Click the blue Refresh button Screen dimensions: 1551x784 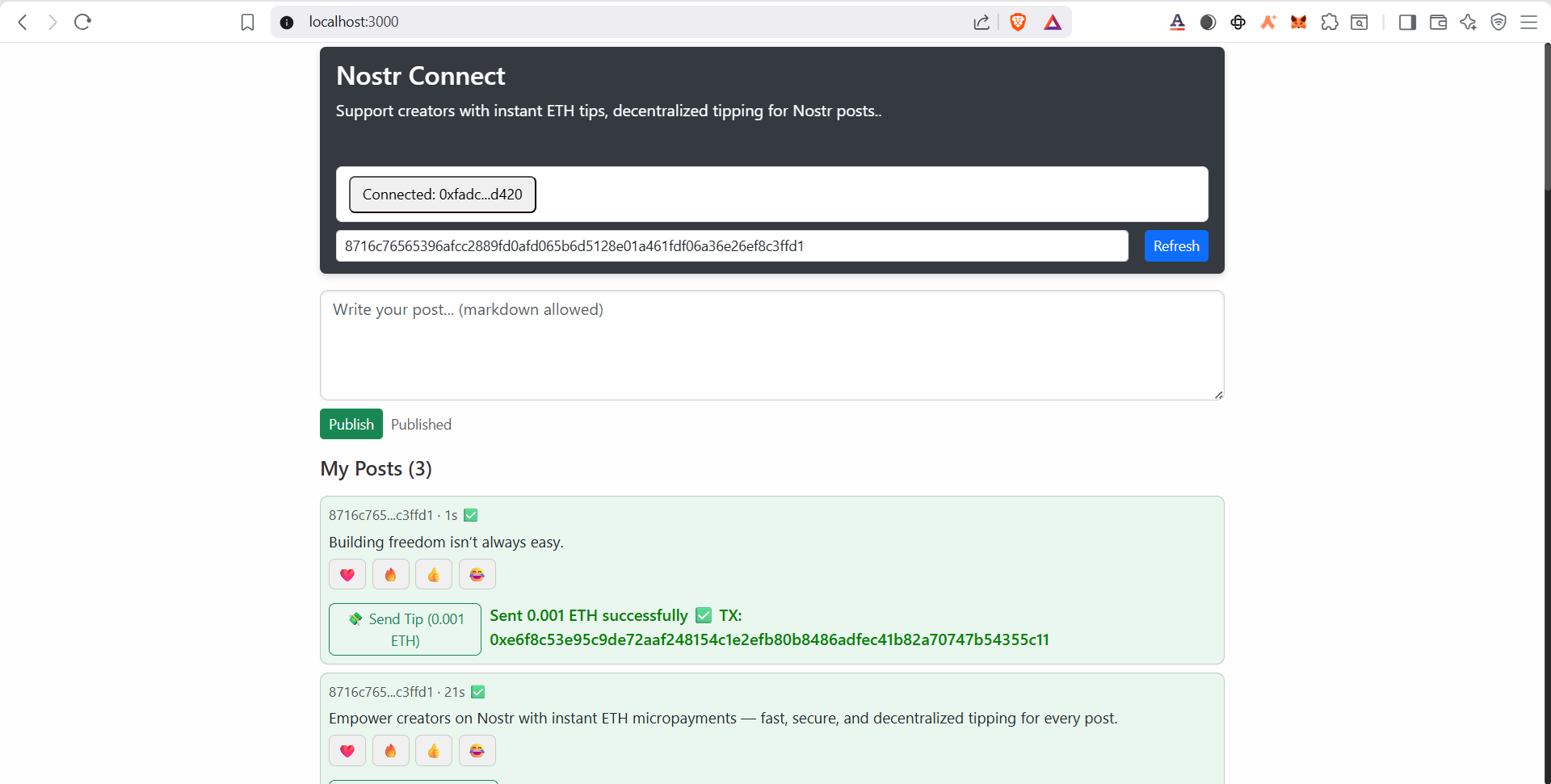coord(1176,245)
